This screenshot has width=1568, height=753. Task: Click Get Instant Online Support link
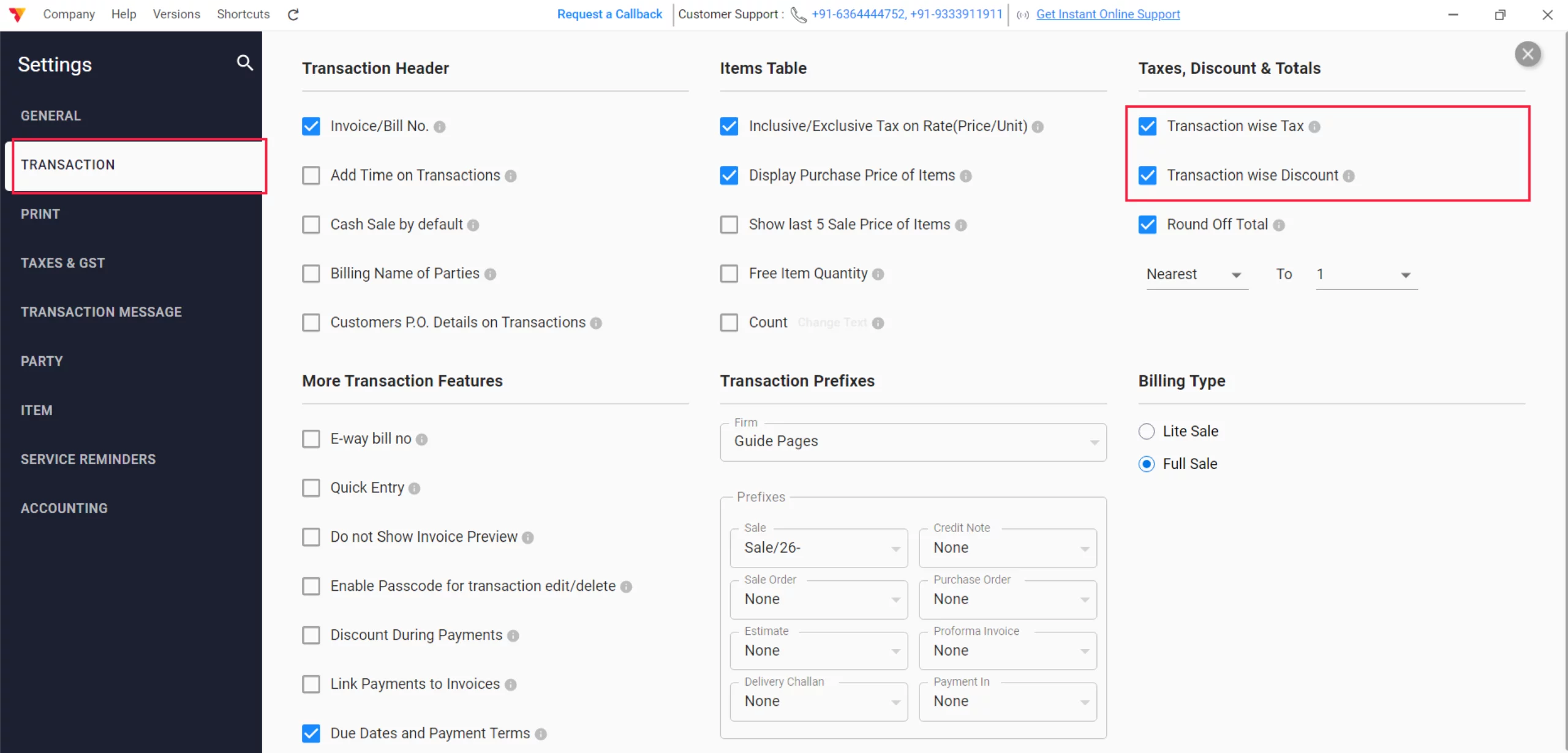click(x=1108, y=14)
